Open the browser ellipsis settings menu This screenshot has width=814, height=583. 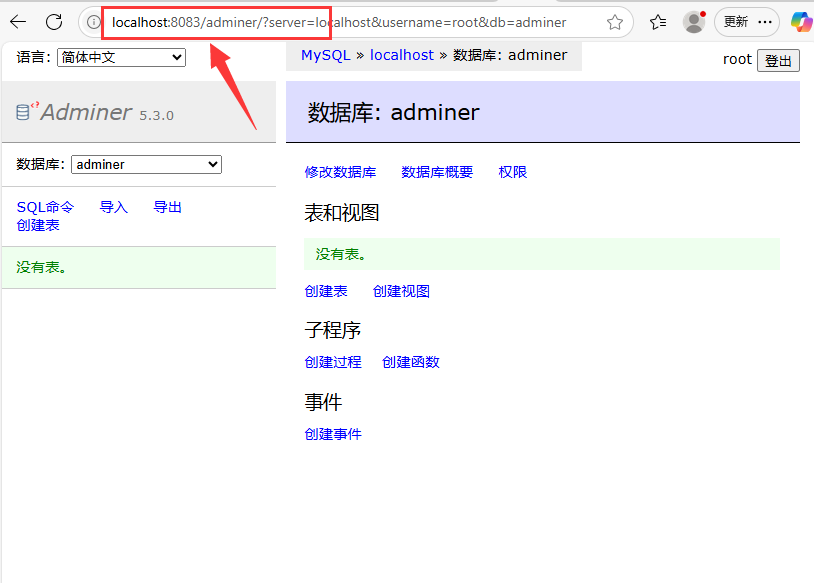pyautogui.click(x=763, y=21)
